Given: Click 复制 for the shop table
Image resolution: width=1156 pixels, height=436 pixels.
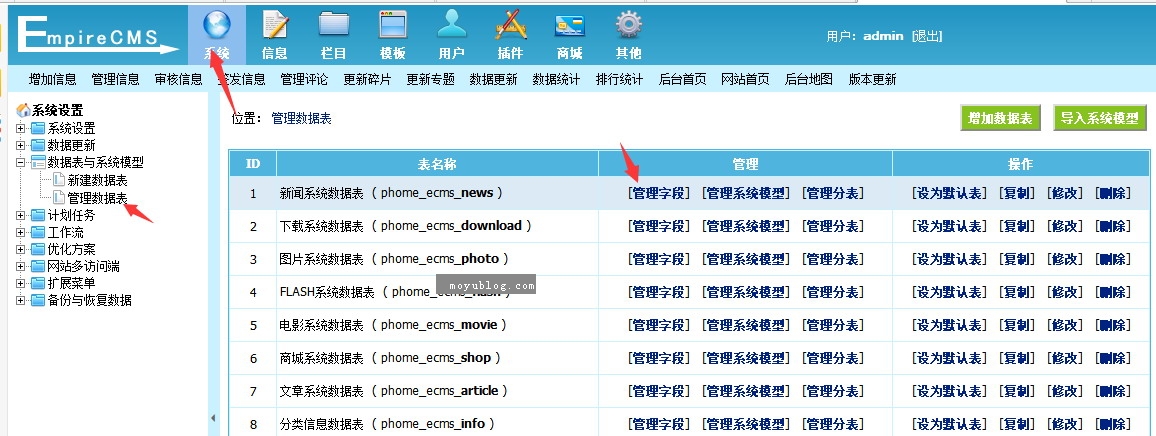Looking at the screenshot, I should click(1017, 358).
